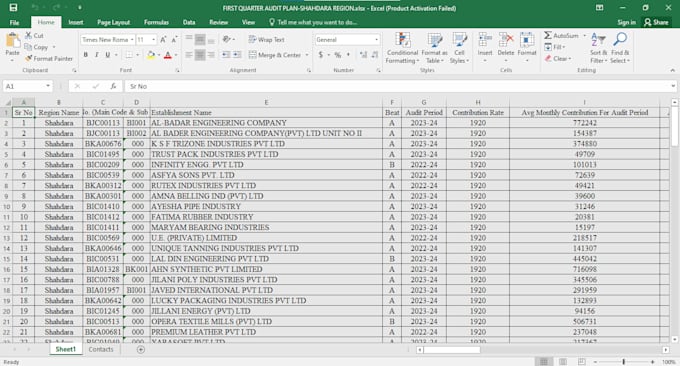The height and width of the screenshot is (366, 680).
Task: Open the General number format dropdown
Action: tap(376, 39)
